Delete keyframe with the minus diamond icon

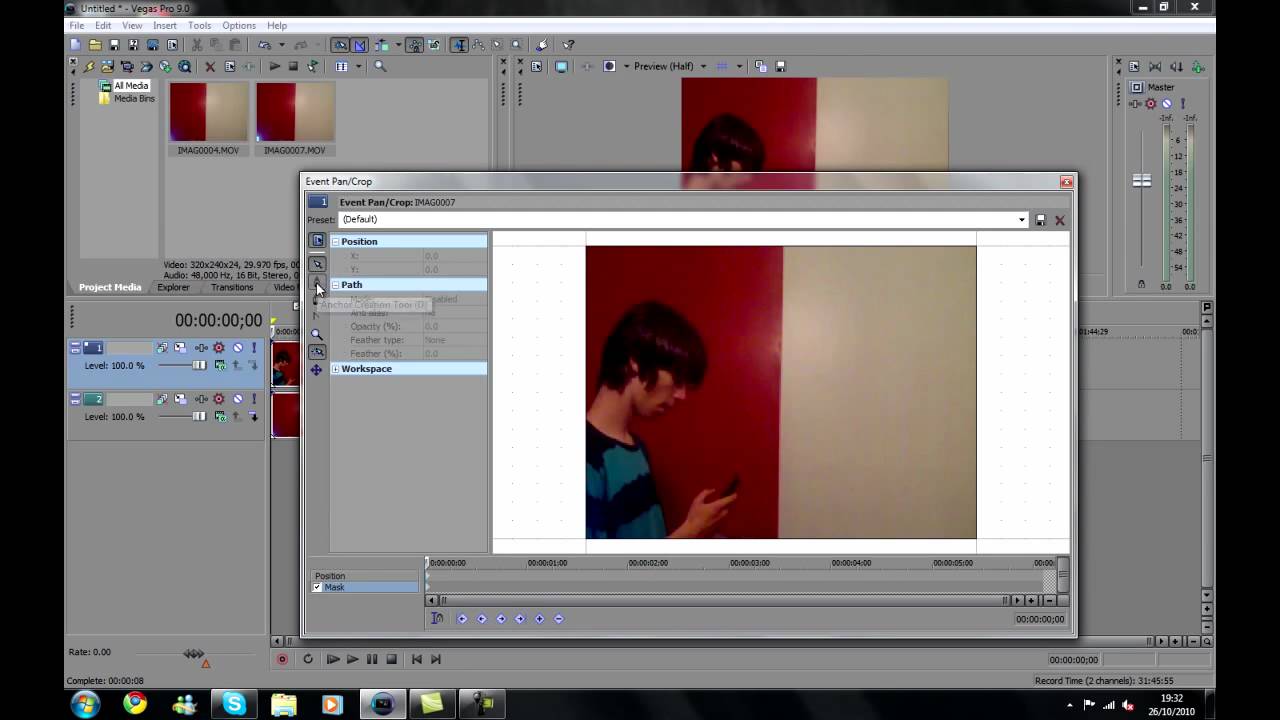[x=558, y=619]
